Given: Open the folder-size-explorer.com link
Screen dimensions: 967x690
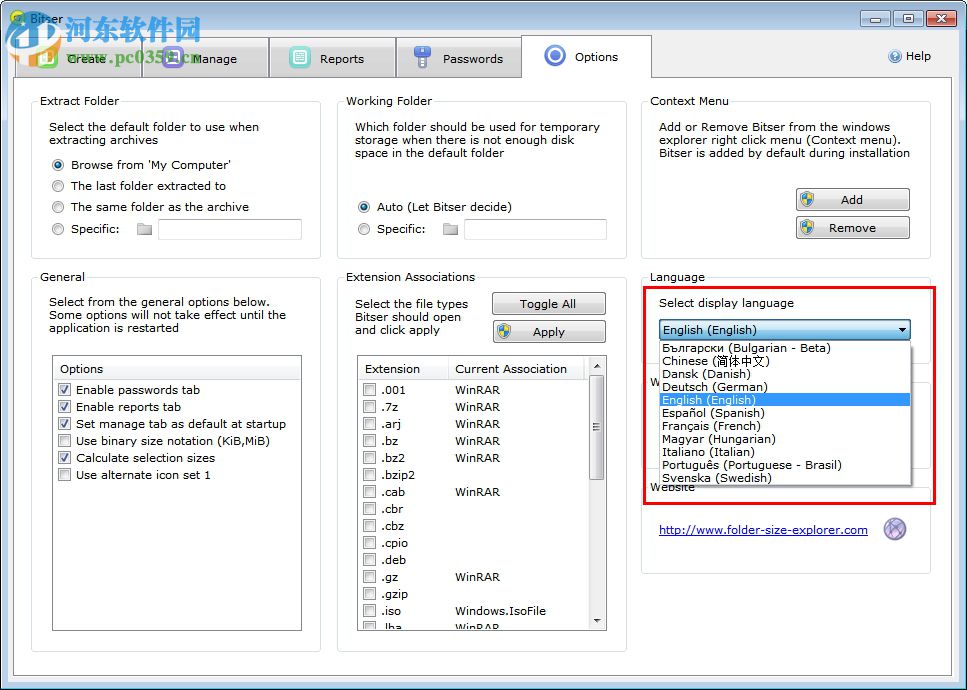Looking at the screenshot, I should coord(763,530).
